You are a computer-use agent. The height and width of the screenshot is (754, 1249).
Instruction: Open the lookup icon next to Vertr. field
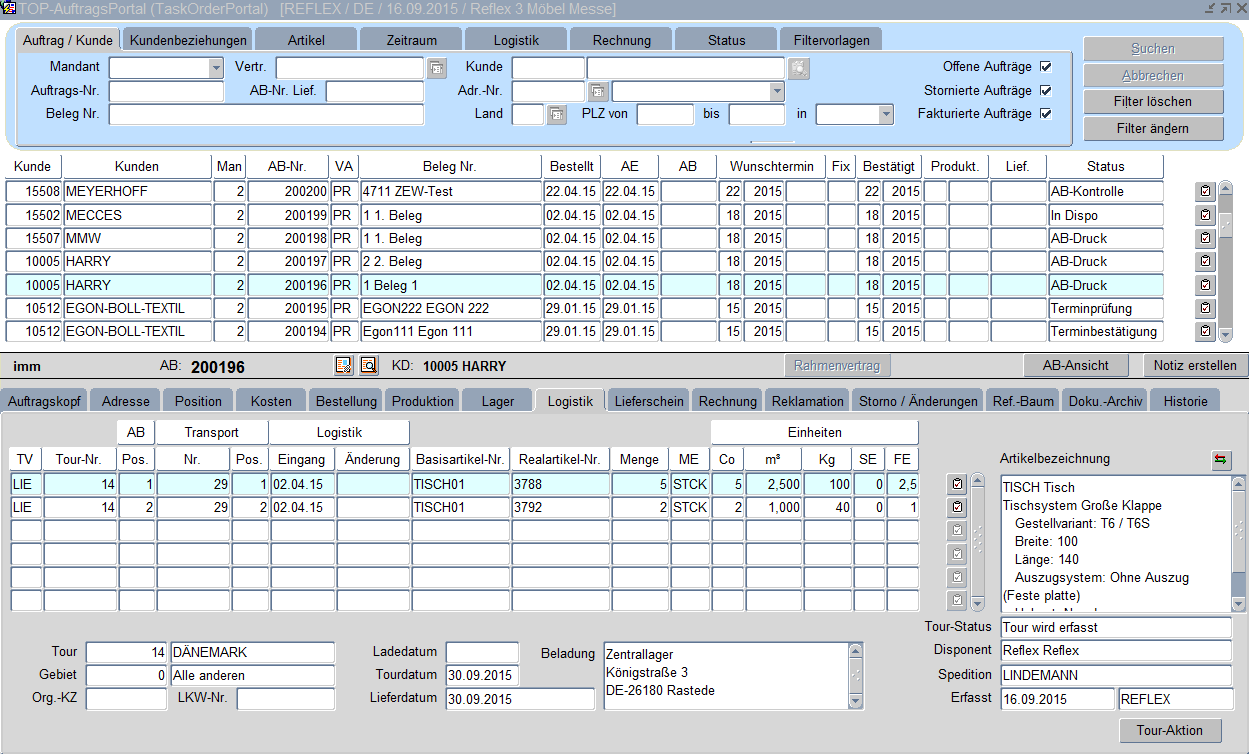(x=436, y=68)
